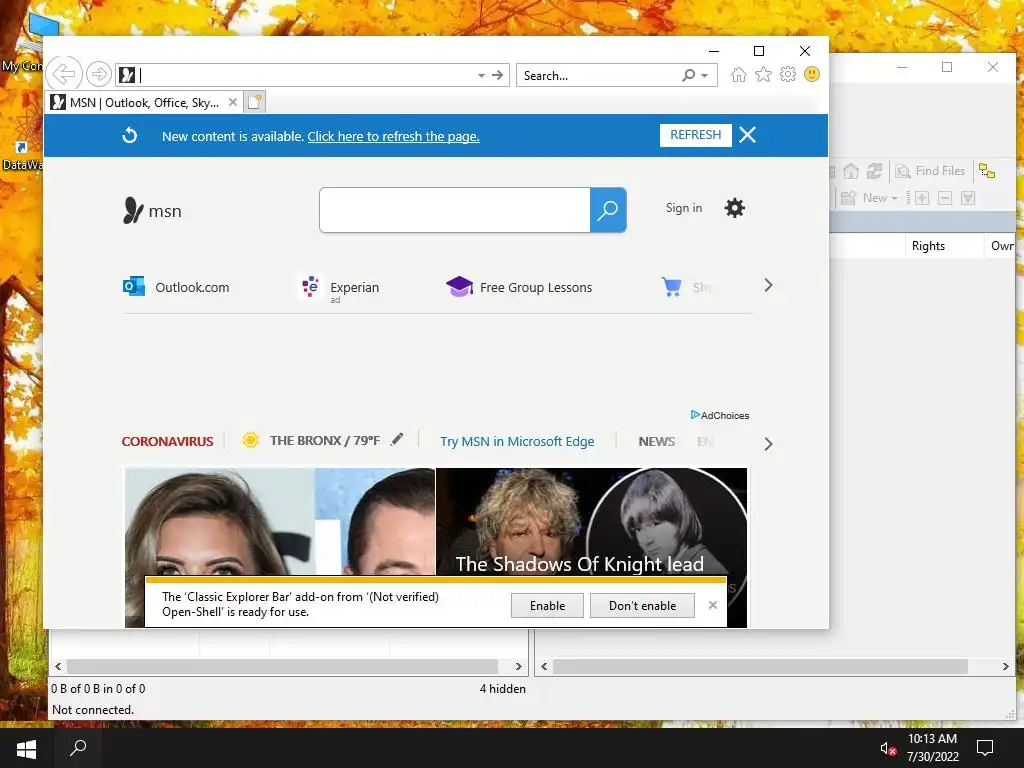
Task: Click the IE Search... input box
Action: click(x=600, y=75)
